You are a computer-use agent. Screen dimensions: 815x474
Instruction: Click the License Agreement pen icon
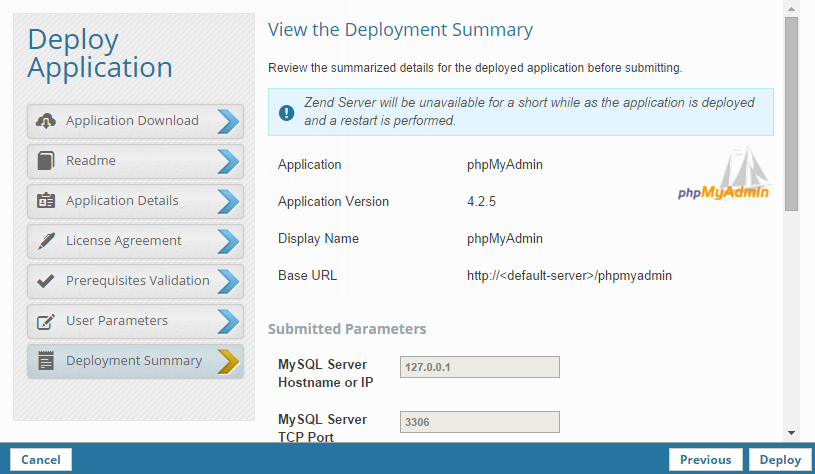click(x=45, y=241)
